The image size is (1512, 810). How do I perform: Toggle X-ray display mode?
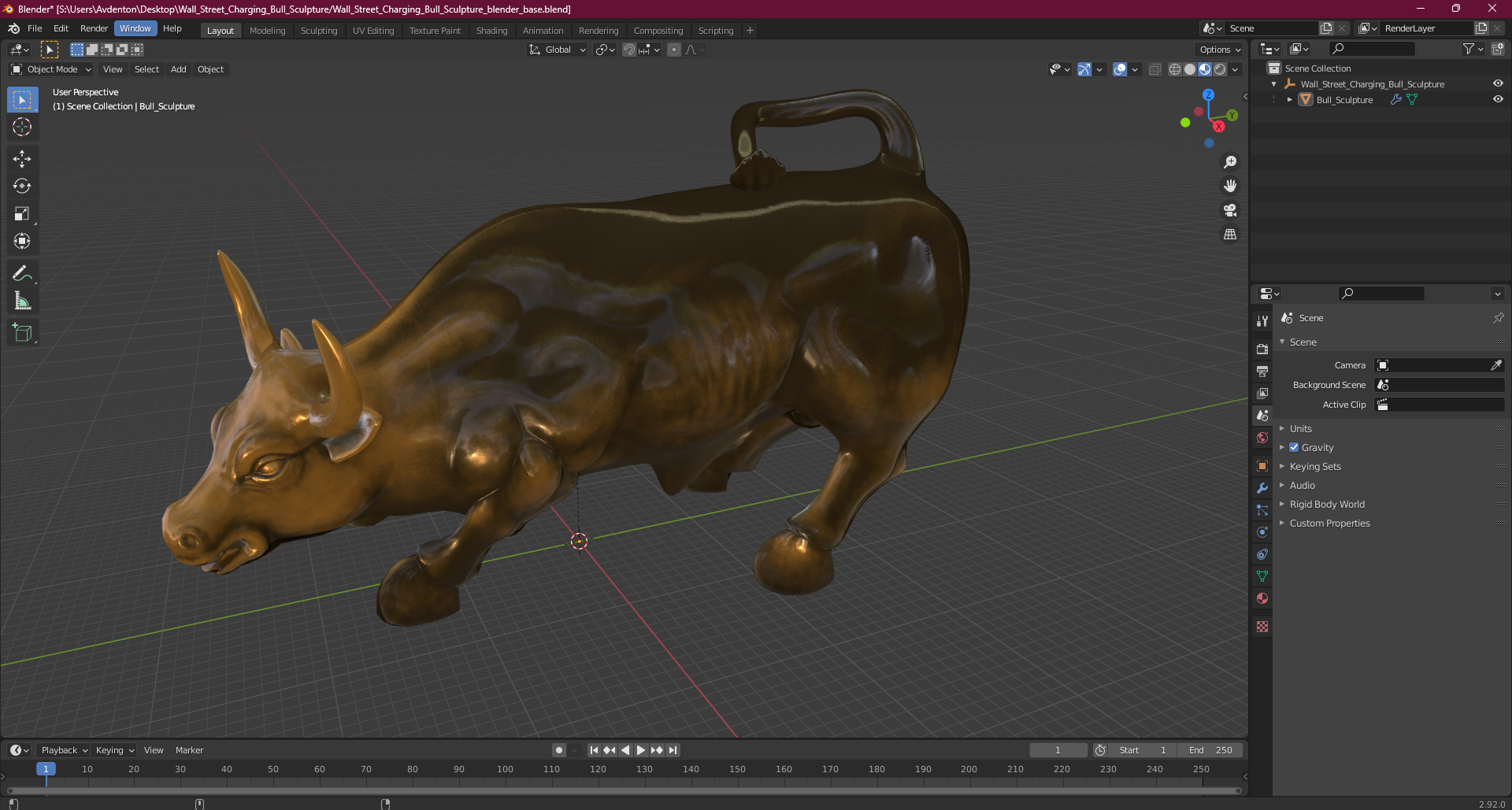point(1155,69)
